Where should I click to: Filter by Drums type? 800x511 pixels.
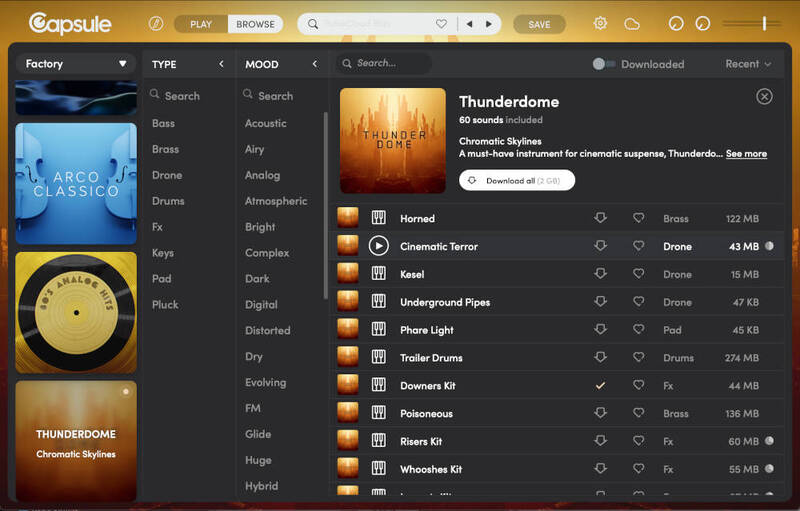[168, 201]
